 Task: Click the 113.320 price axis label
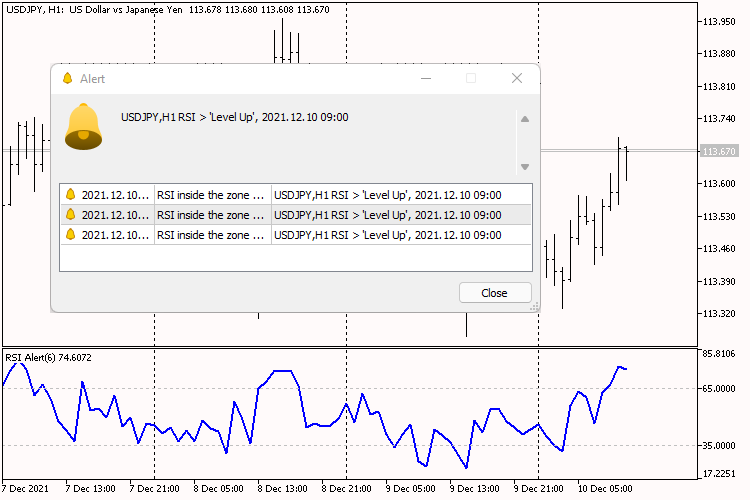719,313
